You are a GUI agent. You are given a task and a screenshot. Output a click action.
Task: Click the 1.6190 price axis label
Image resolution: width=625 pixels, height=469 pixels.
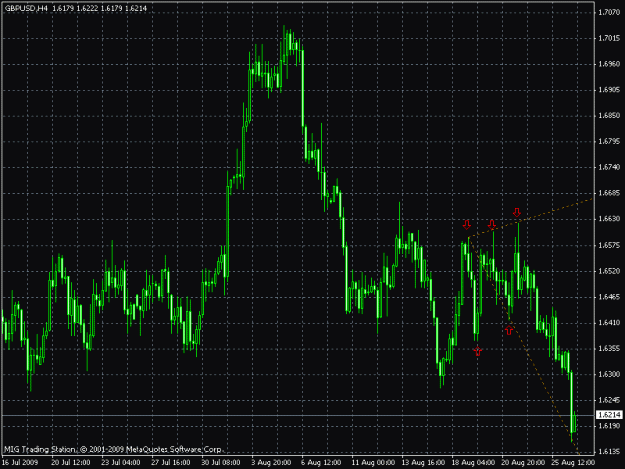pyautogui.click(x=609, y=426)
